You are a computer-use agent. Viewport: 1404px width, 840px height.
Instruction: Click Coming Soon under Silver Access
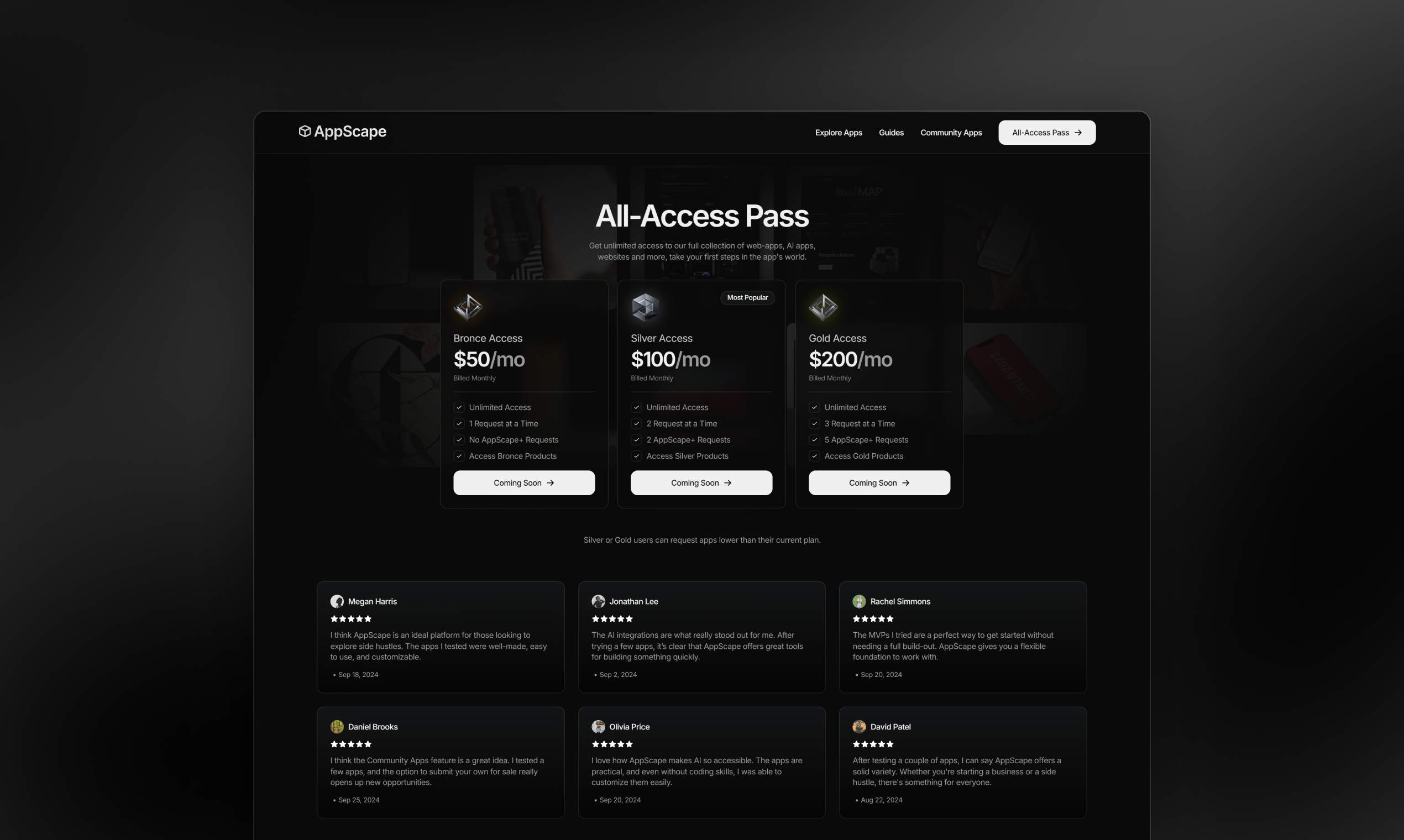point(701,483)
